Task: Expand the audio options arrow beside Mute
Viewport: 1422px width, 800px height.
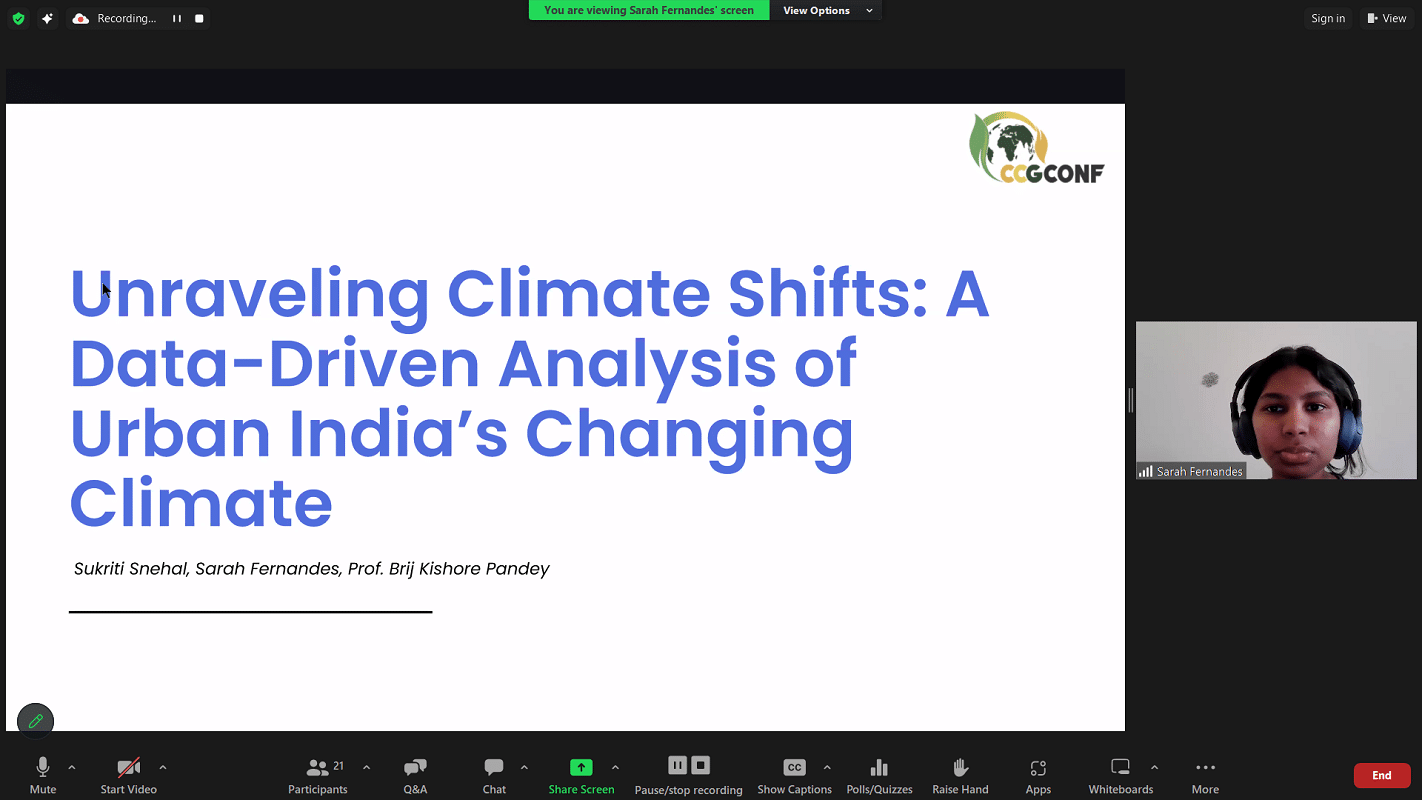Action: click(x=71, y=767)
